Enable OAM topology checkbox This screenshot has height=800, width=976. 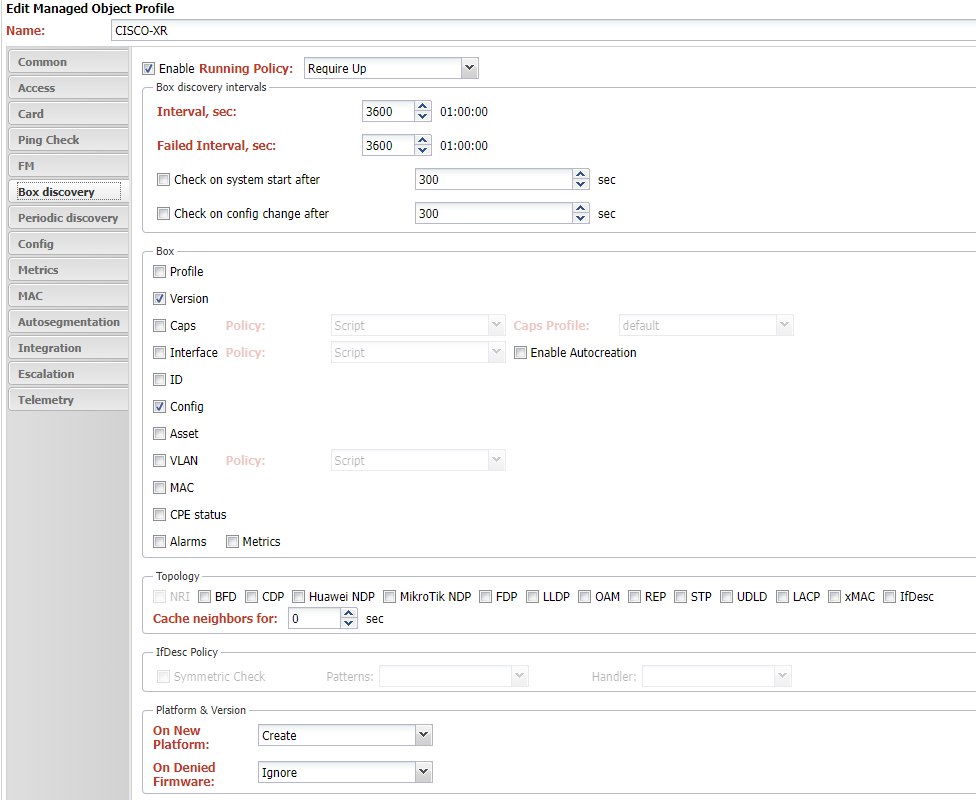click(584, 596)
